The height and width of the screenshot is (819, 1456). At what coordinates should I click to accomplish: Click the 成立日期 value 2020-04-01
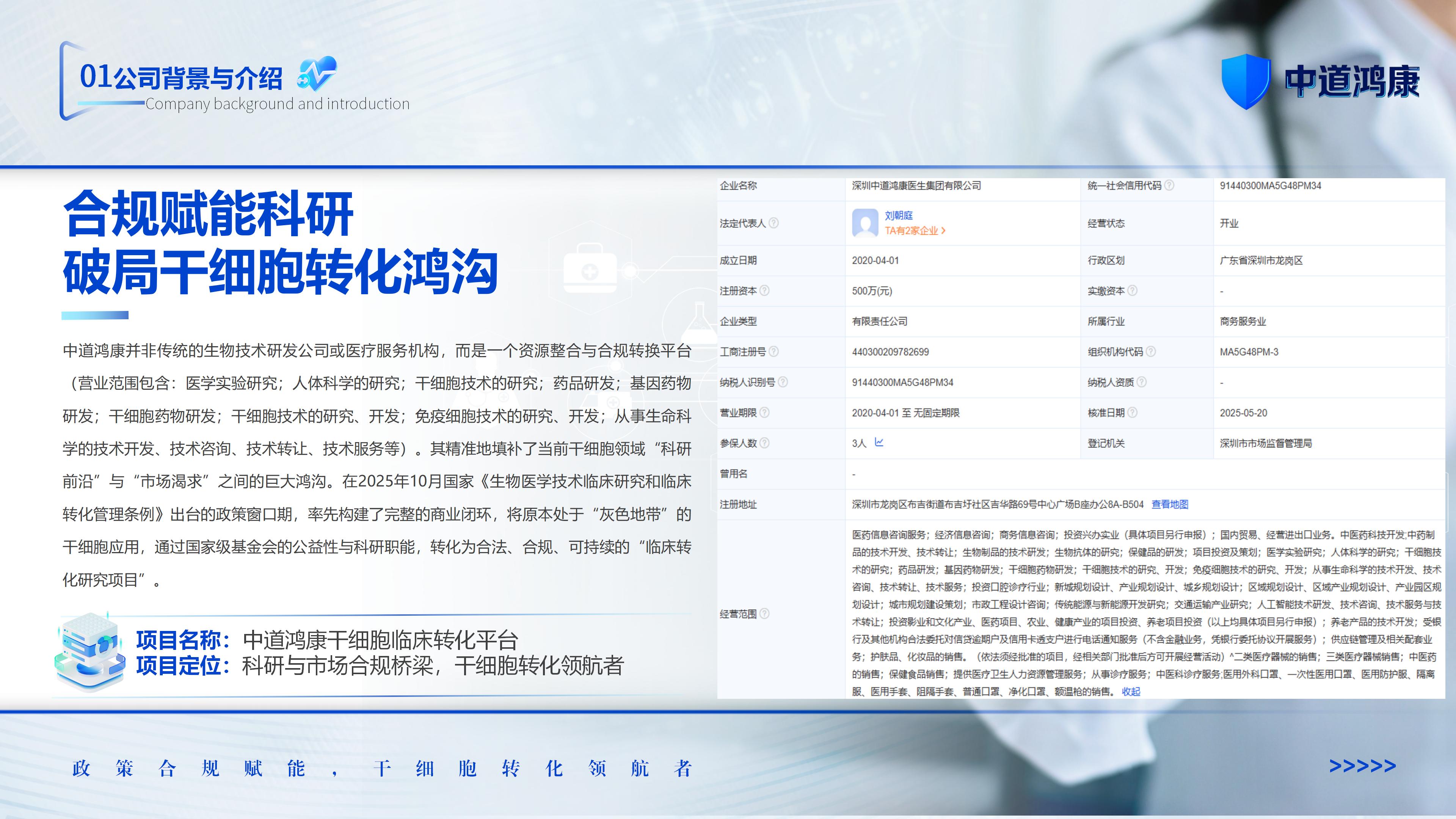875,260
